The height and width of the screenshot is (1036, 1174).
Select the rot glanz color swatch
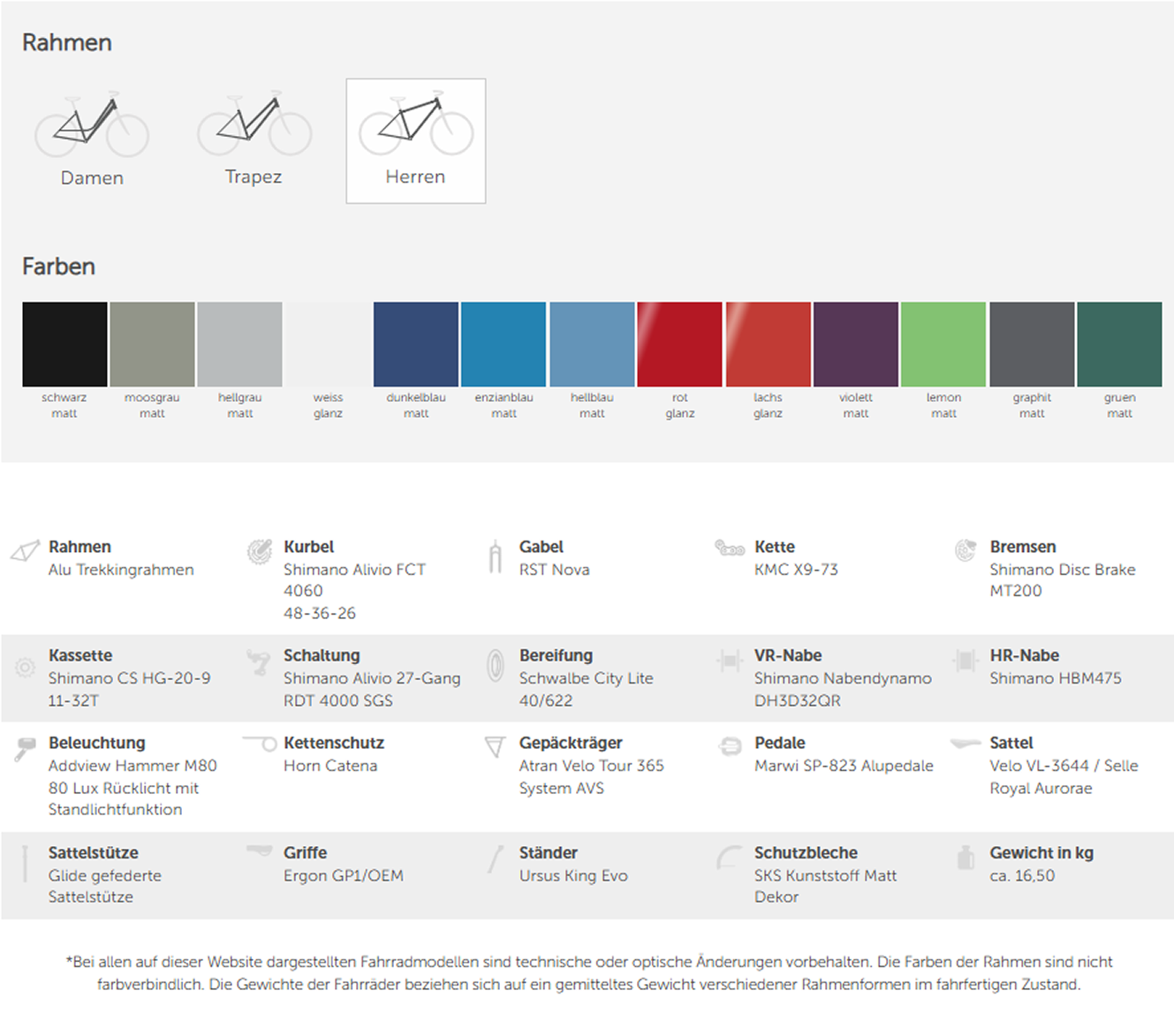[679, 344]
